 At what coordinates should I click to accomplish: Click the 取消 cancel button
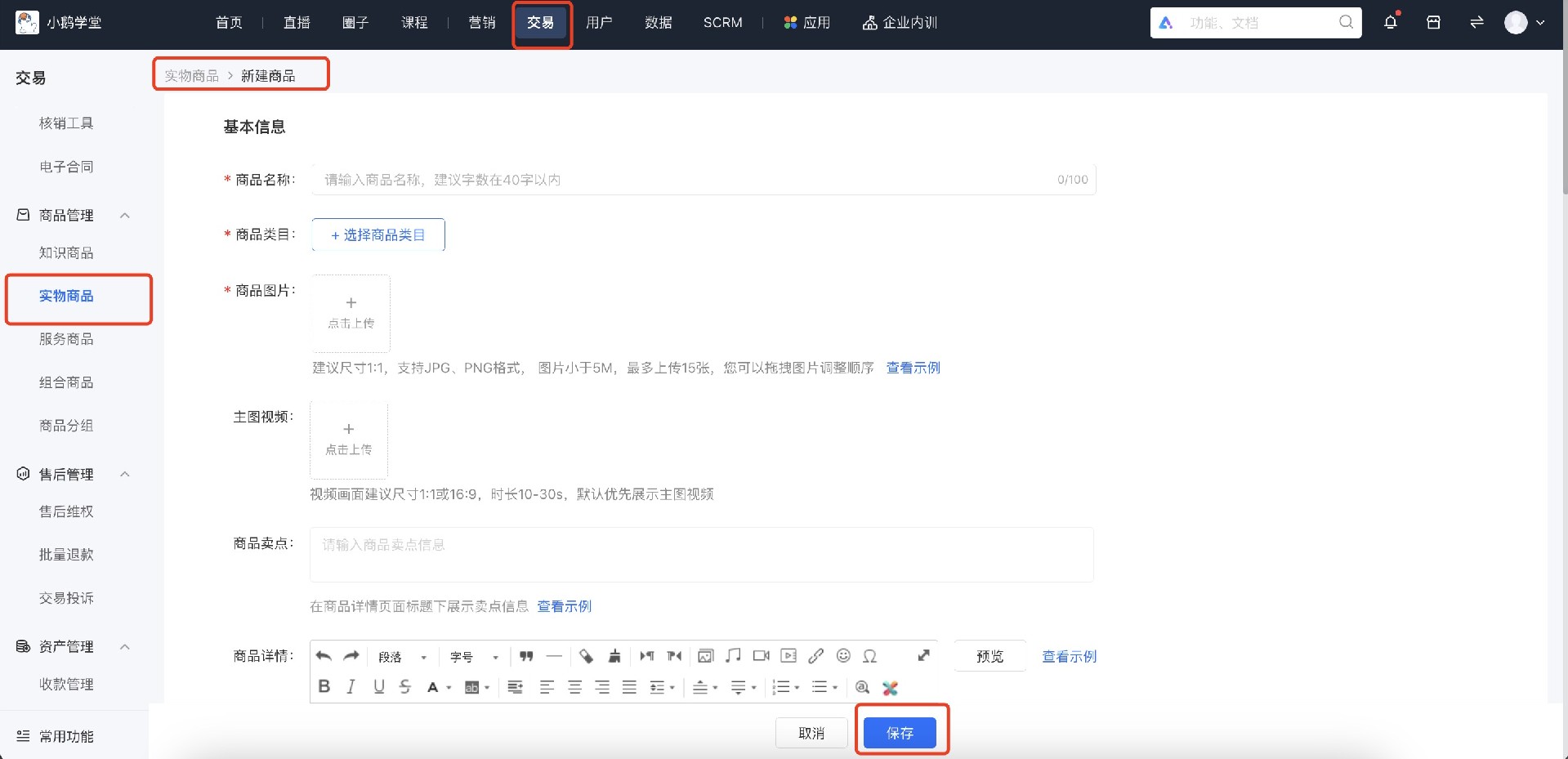click(811, 733)
